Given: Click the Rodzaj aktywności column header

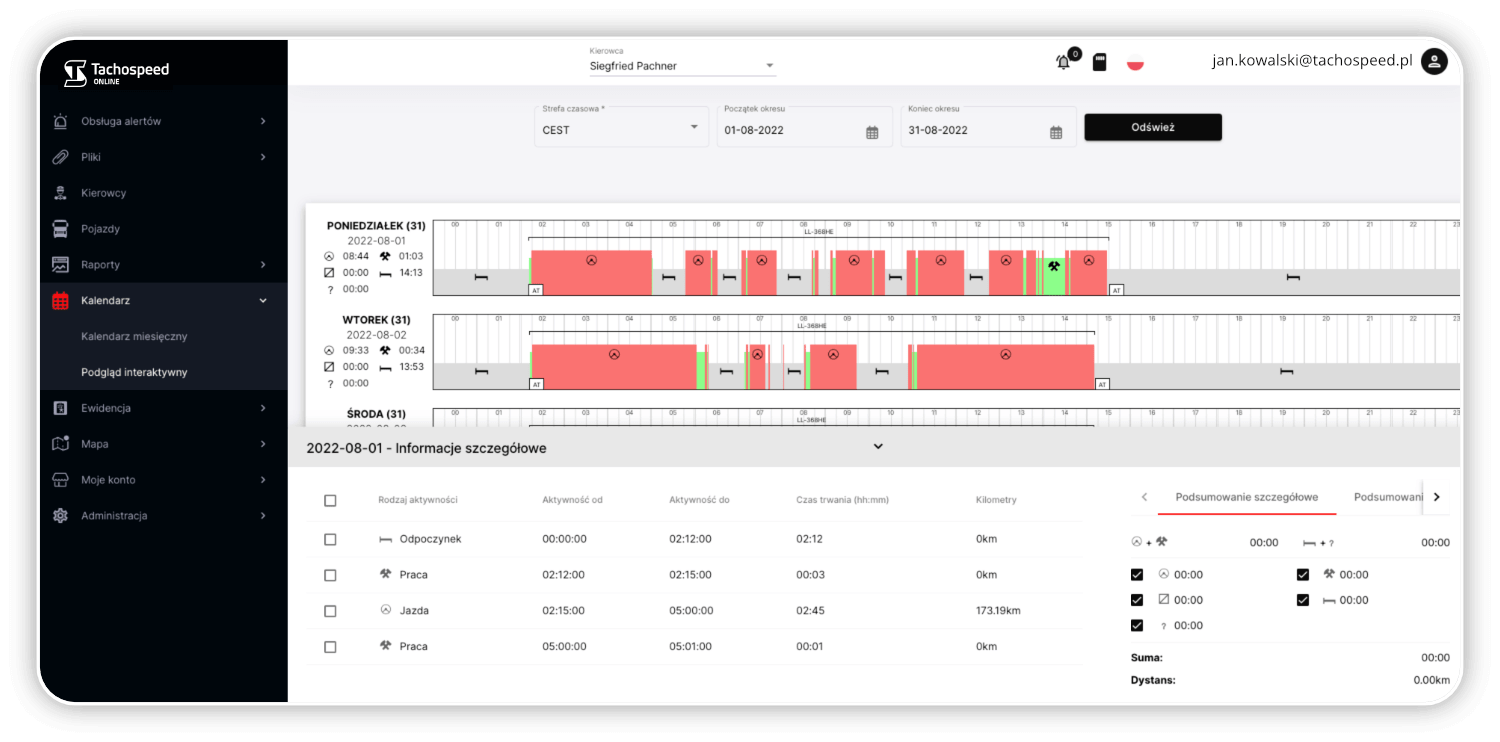Looking at the screenshot, I should point(418,500).
